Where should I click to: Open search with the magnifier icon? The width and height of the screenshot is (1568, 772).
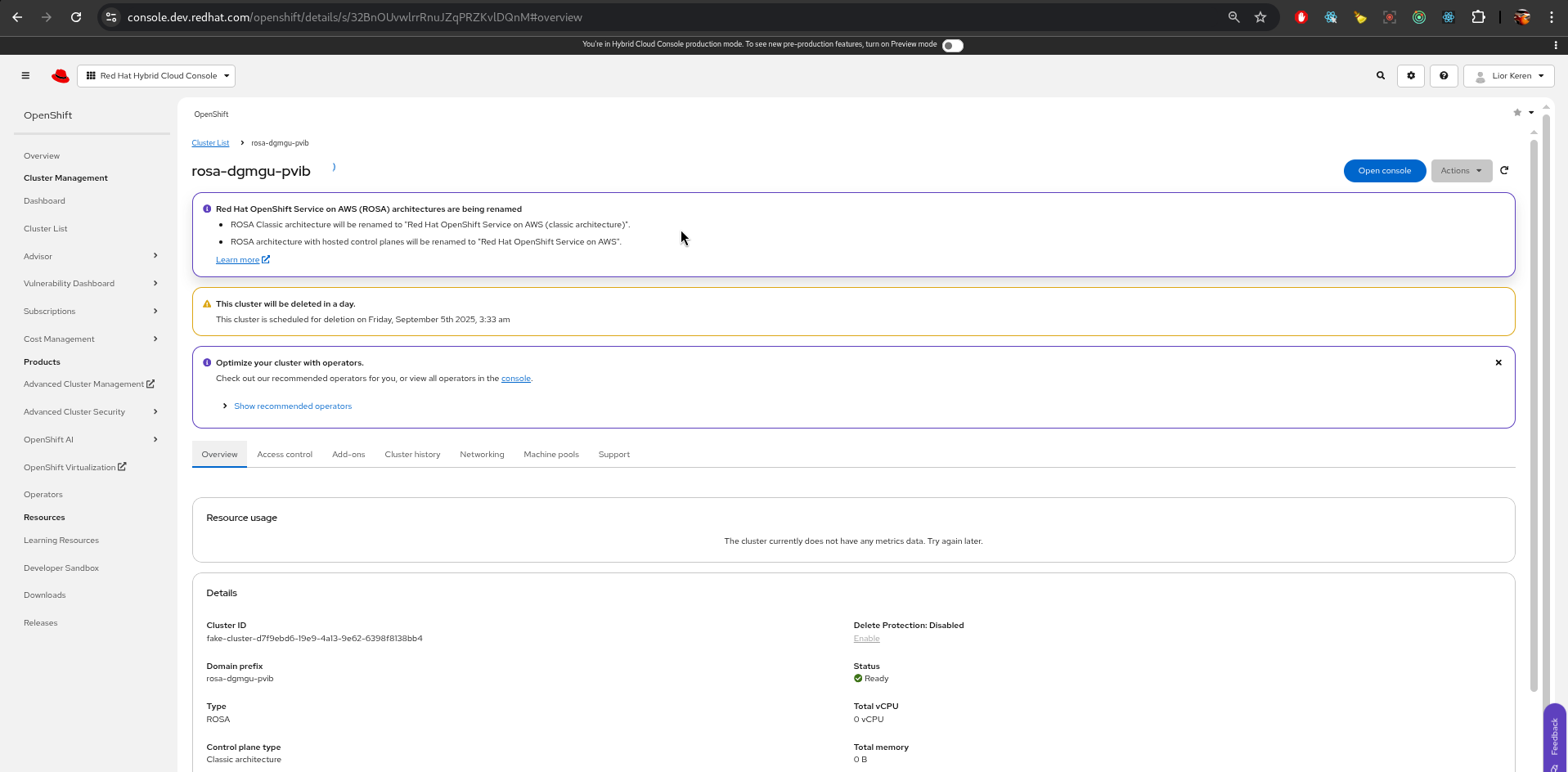[x=1381, y=76]
